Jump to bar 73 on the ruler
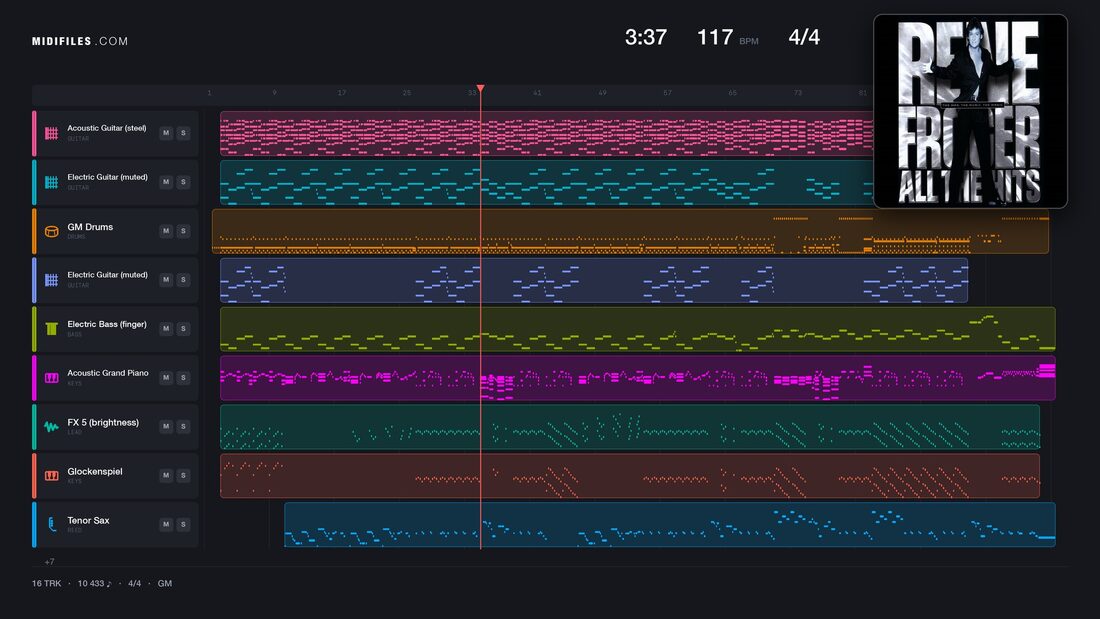This screenshot has height=619, width=1100. click(x=798, y=93)
